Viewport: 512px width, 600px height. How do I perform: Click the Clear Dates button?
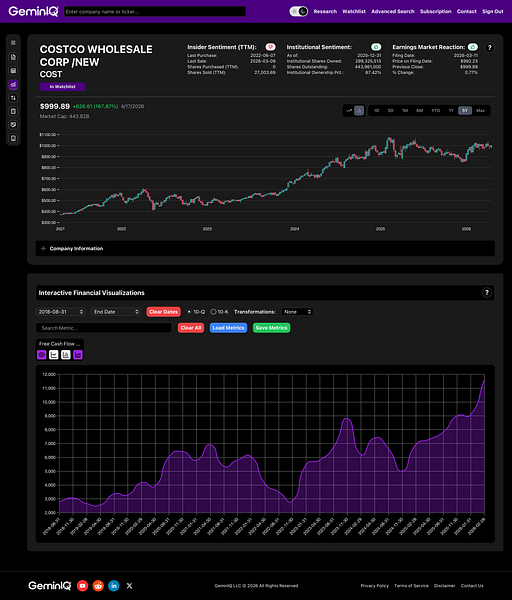163,312
